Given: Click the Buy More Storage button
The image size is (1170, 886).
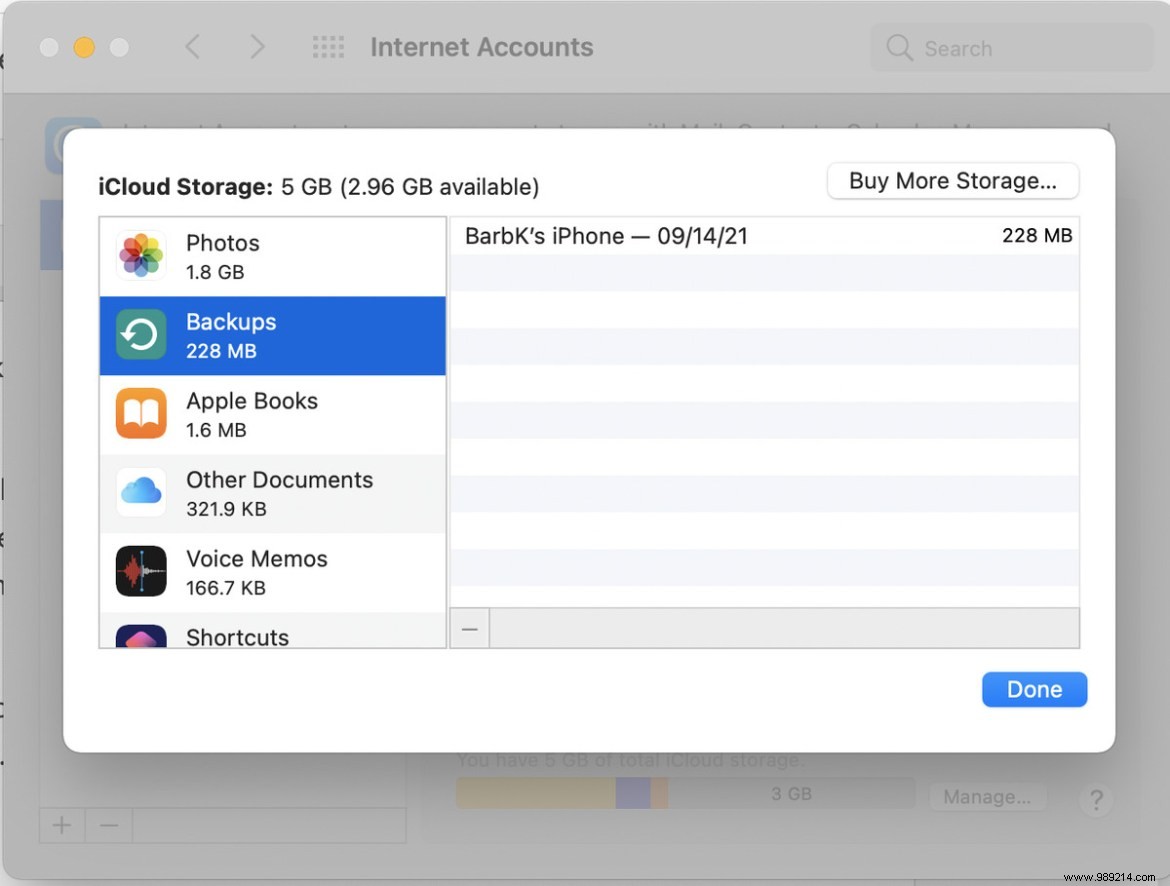Looking at the screenshot, I should coord(952,181).
